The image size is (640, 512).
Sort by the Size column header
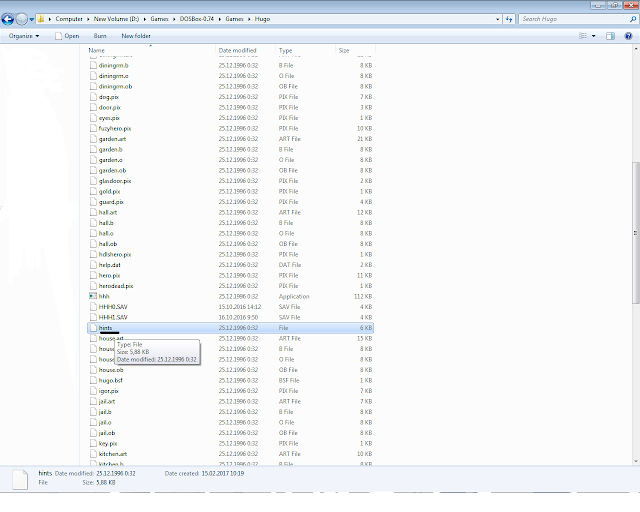[x=344, y=50]
